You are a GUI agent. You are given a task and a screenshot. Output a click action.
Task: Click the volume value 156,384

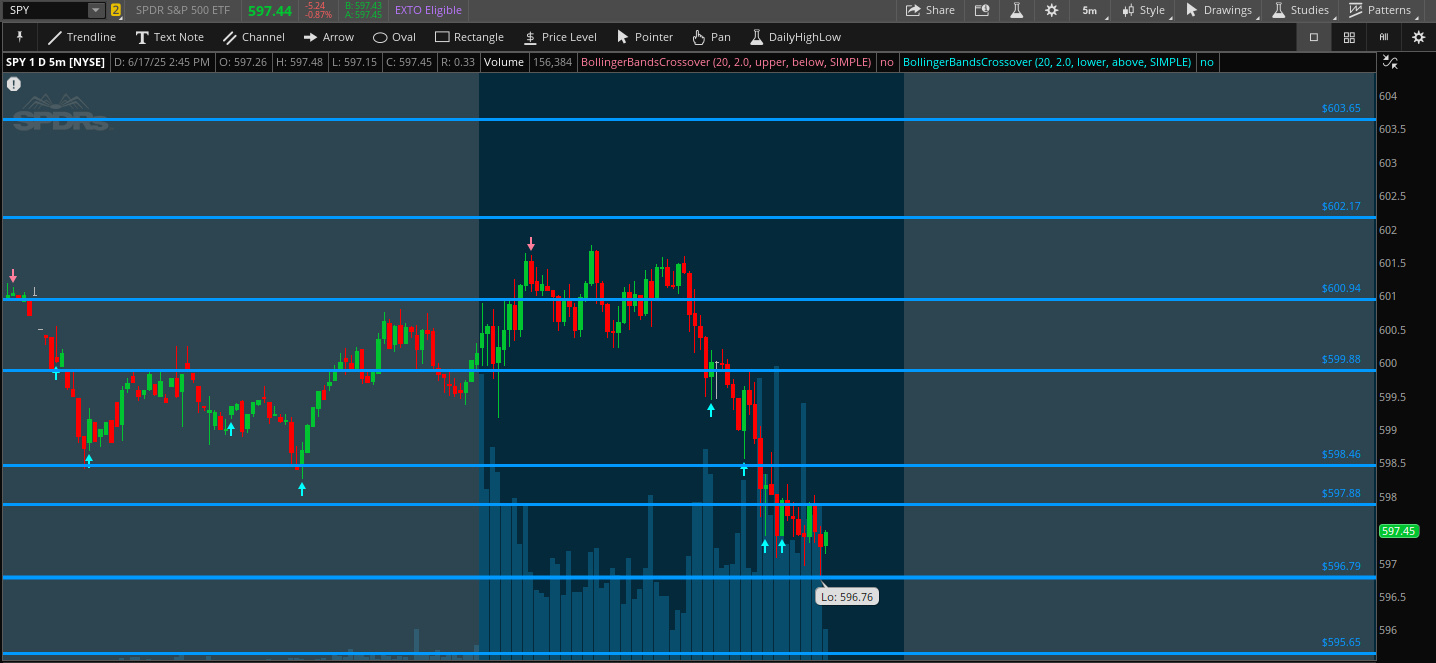pos(553,62)
